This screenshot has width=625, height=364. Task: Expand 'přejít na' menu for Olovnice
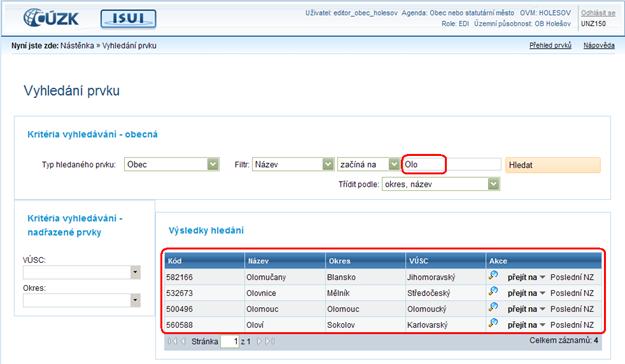pyautogui.click(x=526, y=293)
